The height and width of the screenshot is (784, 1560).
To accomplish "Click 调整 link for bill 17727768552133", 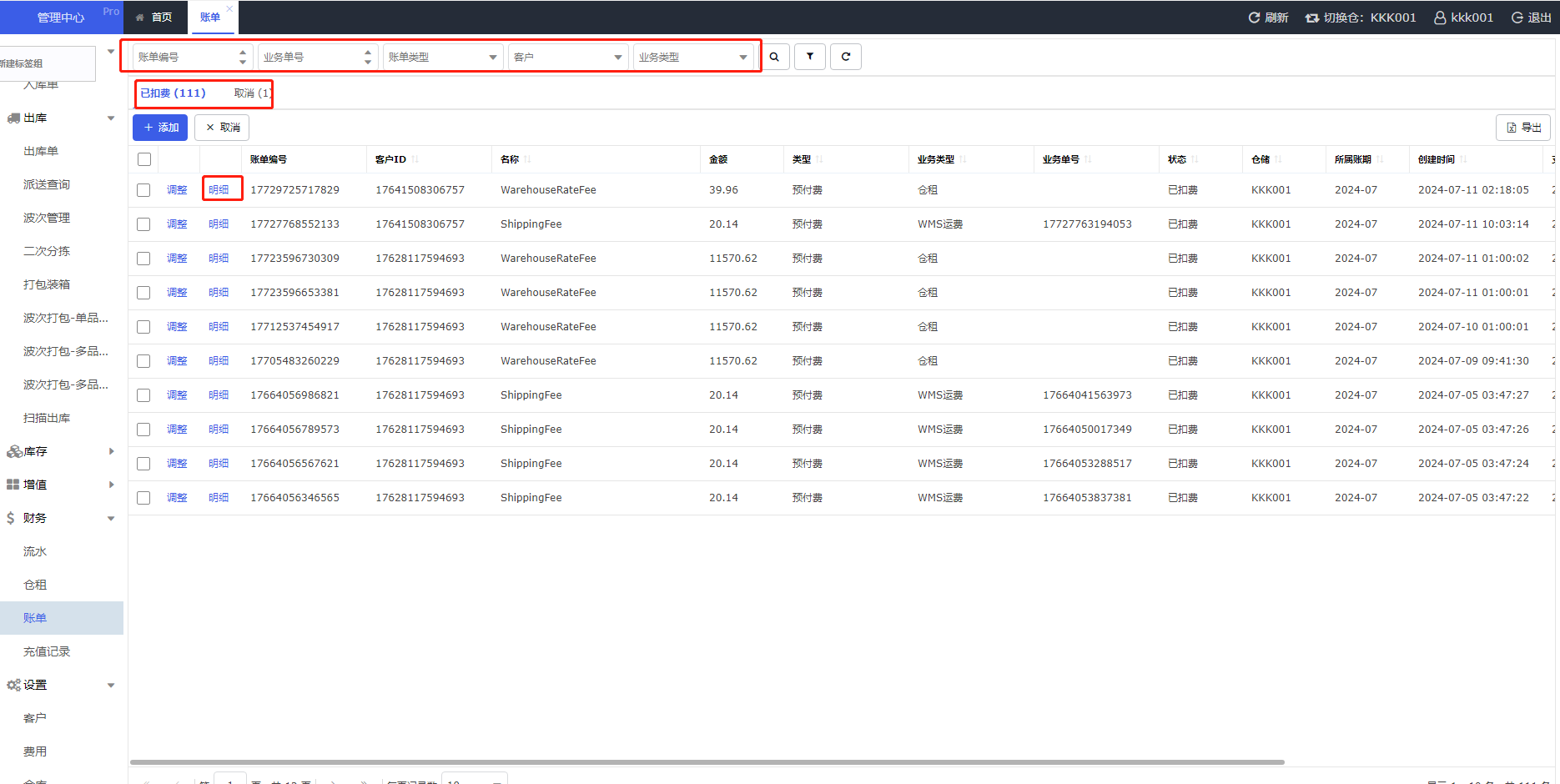I will pos(177,224).
